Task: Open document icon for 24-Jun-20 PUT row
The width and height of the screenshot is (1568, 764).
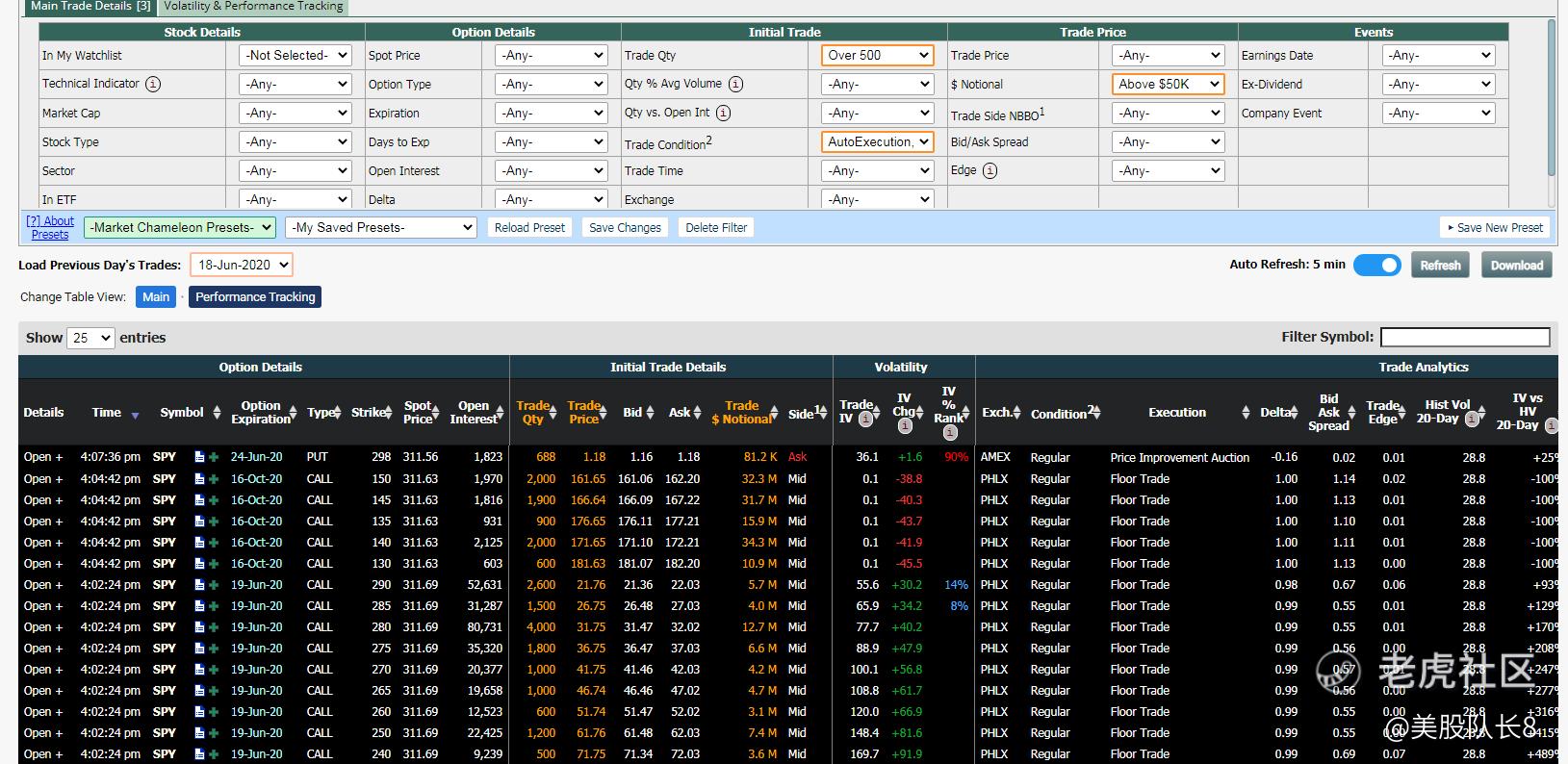Action: [199, 457]
